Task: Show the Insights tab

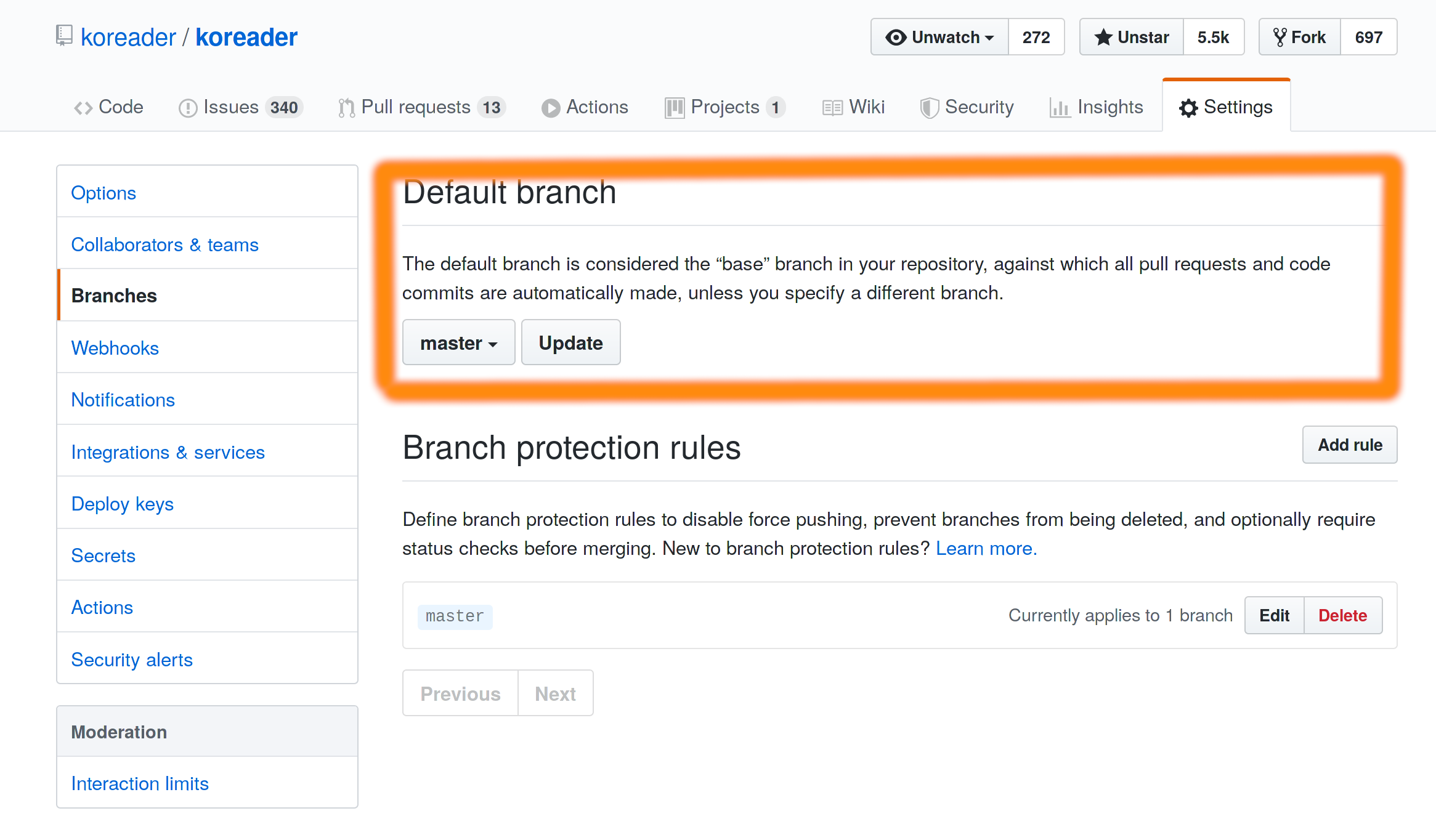Action: tap(1097, 107)
